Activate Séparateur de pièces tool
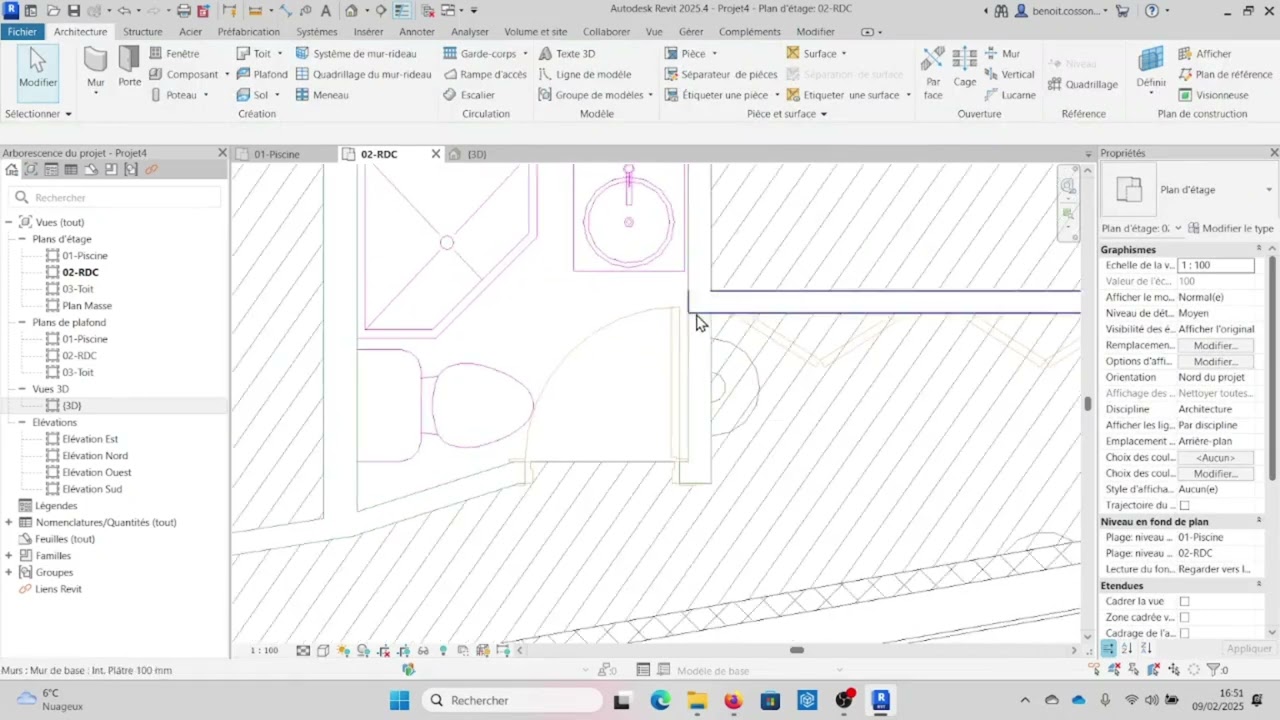1280x720 pixels. pos(721,74)
